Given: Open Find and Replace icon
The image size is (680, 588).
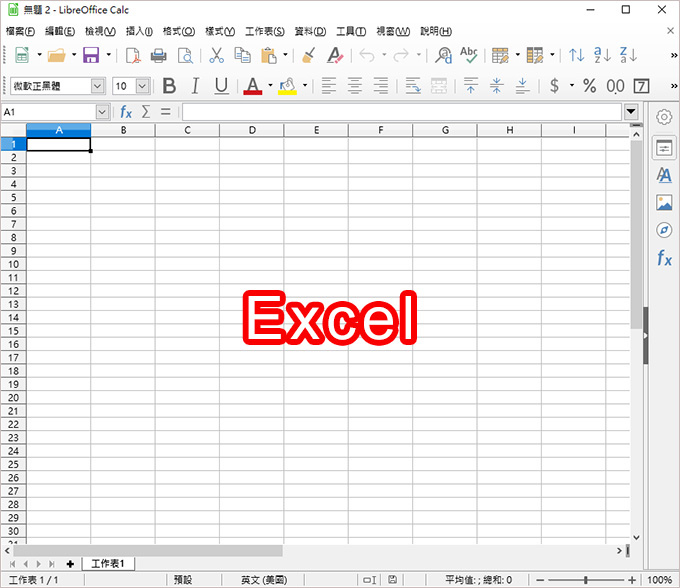Looking at the screenshot, I should pos(443,55).
